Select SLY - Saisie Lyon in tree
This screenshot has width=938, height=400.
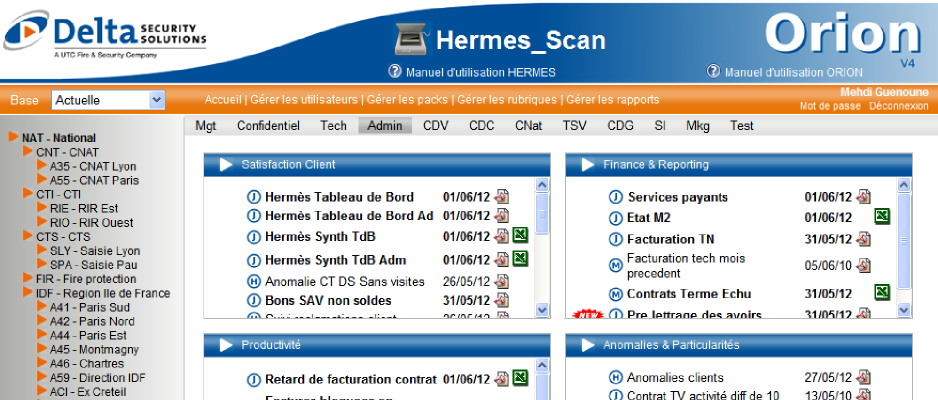[93, 251]
